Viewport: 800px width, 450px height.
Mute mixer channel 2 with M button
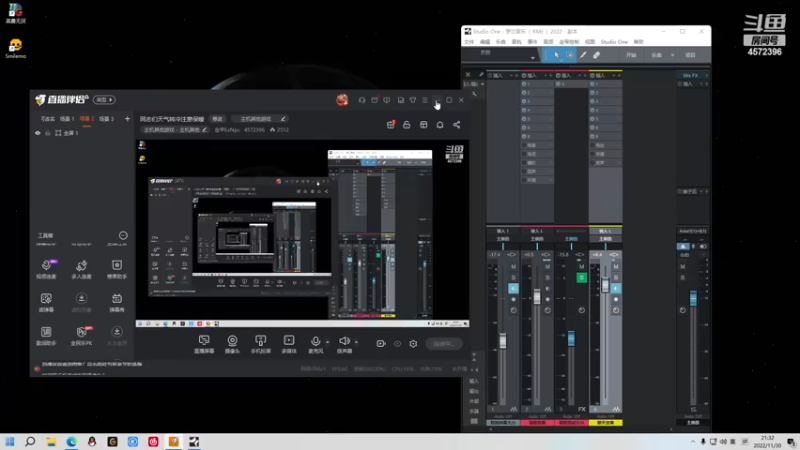click(547, 266)
